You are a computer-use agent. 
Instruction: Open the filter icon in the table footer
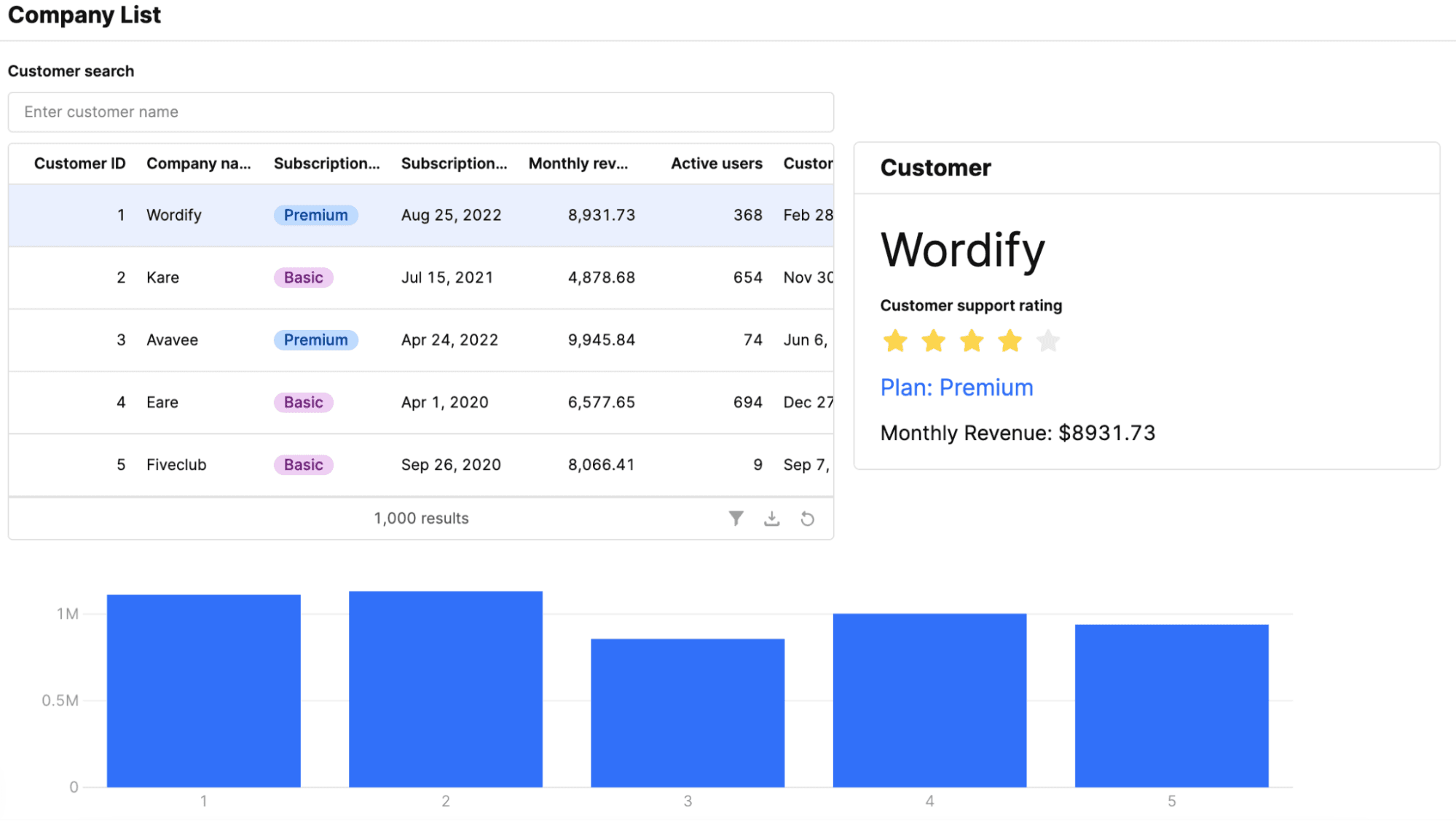[x=736, y=518]
